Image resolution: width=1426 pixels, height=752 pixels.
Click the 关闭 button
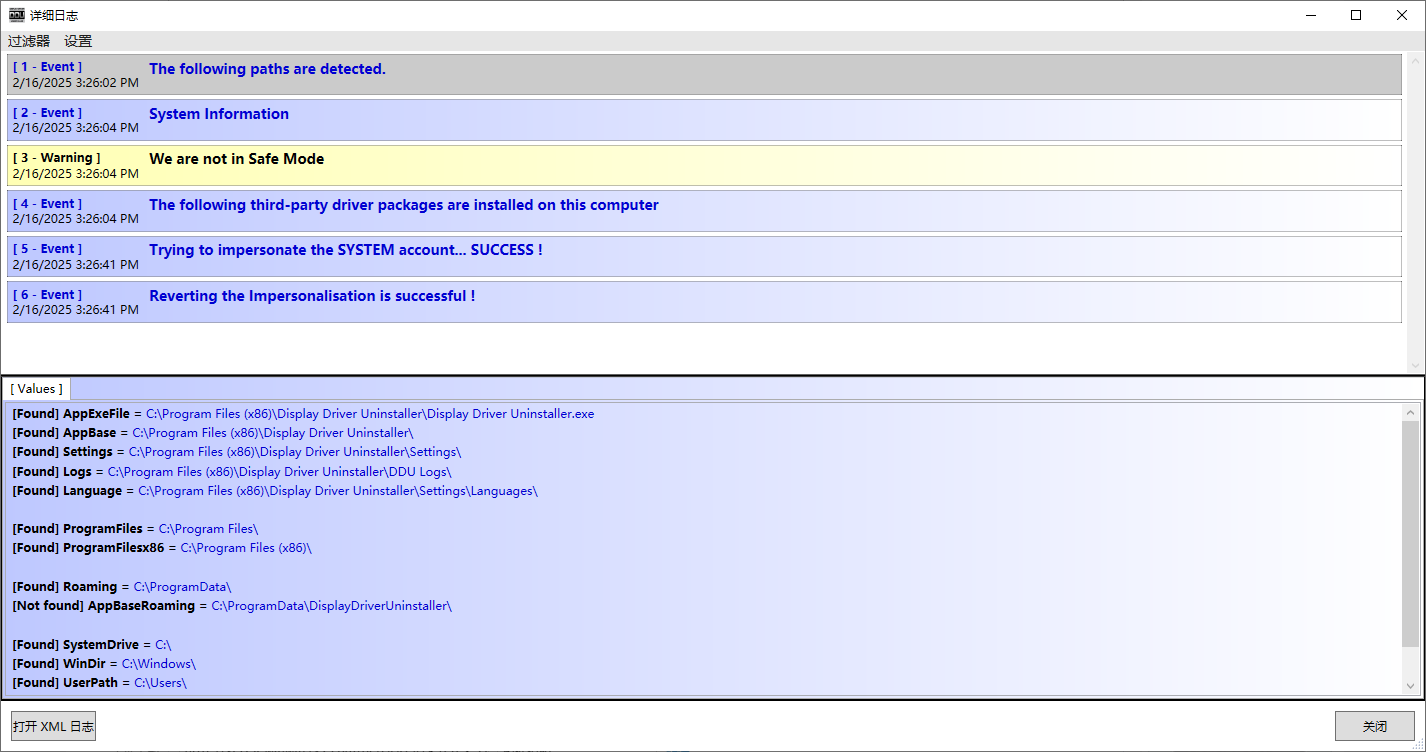click(1374, 726)
